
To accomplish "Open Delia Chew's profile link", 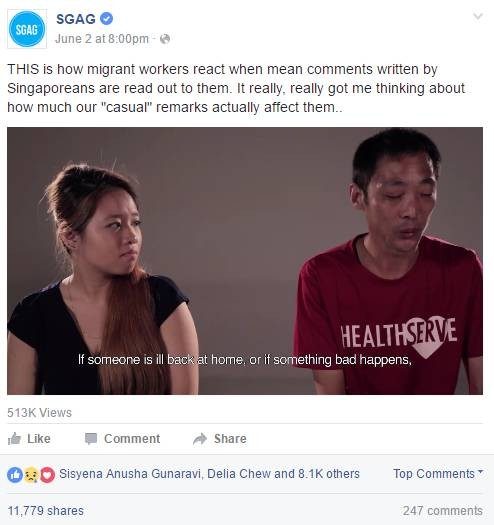I will 239,474.
